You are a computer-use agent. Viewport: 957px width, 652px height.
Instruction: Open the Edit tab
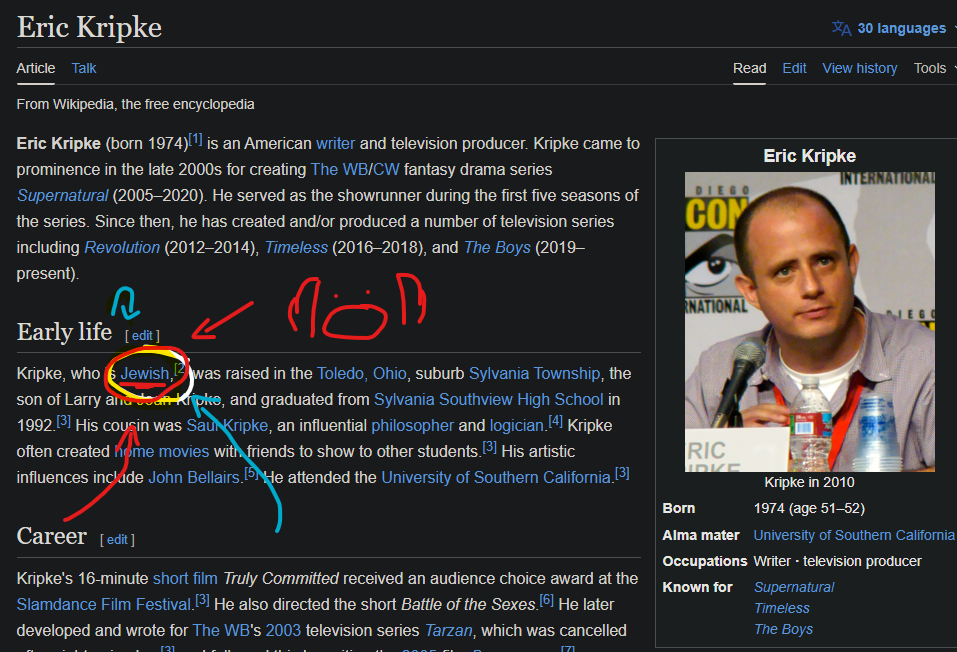794,68
